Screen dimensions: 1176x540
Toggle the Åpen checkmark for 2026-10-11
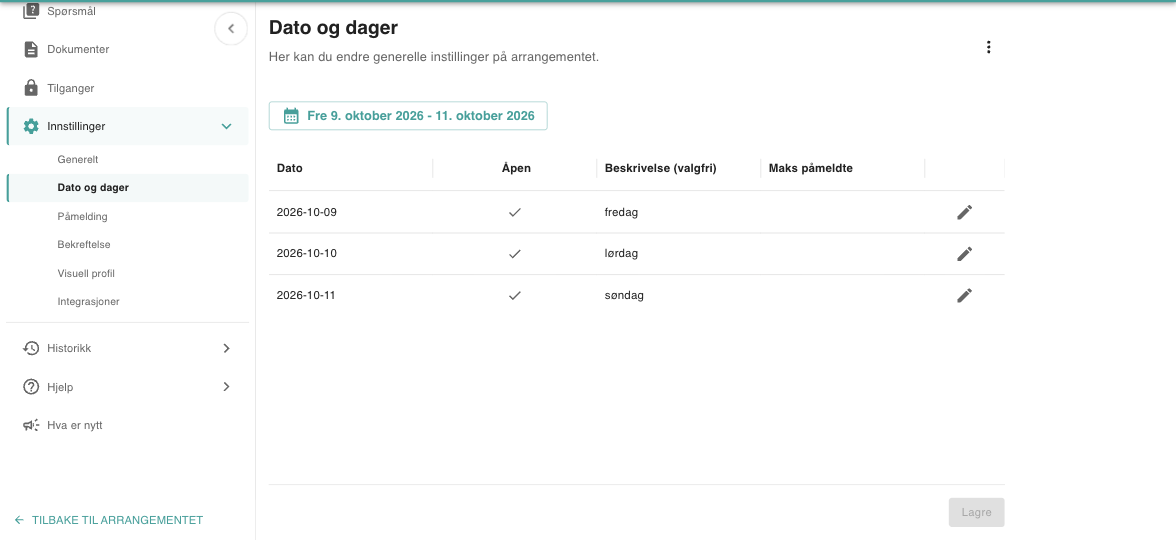tap(514, 296)
